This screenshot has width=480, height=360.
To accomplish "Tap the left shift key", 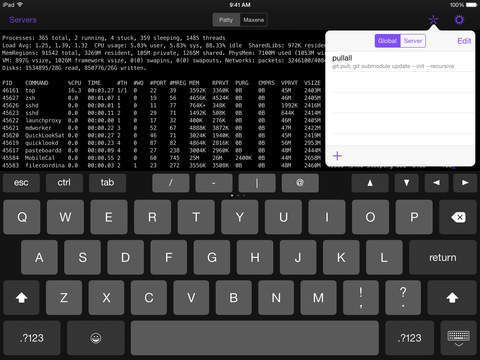I will pos(22,298).
